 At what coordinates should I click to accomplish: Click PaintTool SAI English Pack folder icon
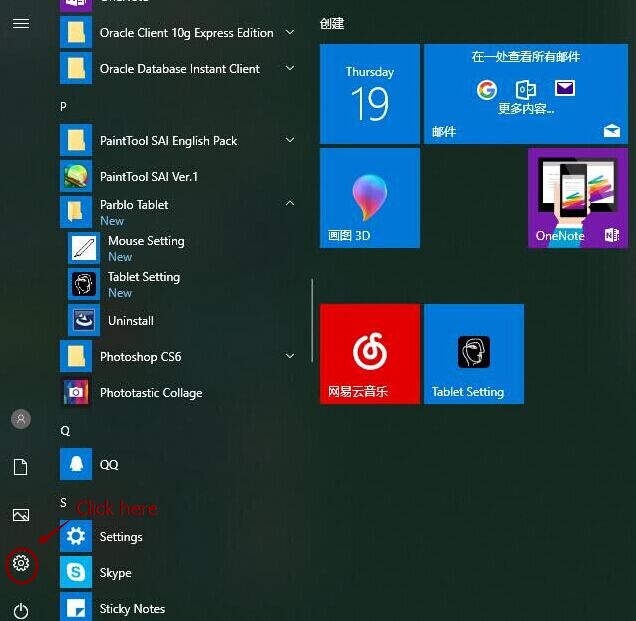(x=76, y=140)
